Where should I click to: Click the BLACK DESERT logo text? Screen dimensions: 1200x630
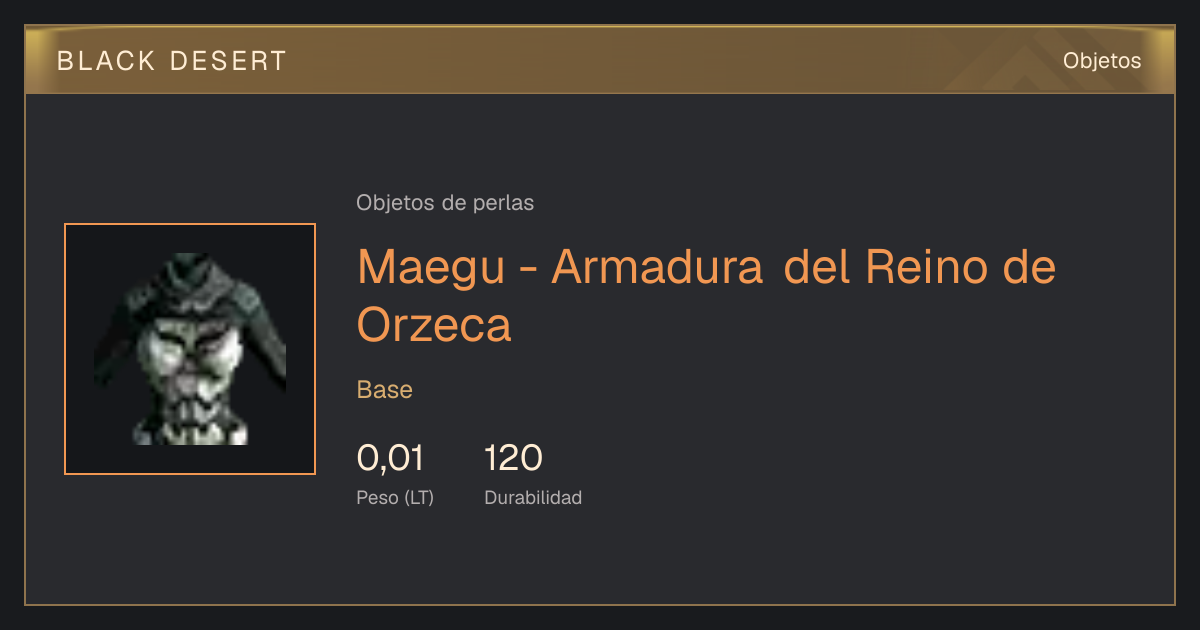click(x=172, y=61)
